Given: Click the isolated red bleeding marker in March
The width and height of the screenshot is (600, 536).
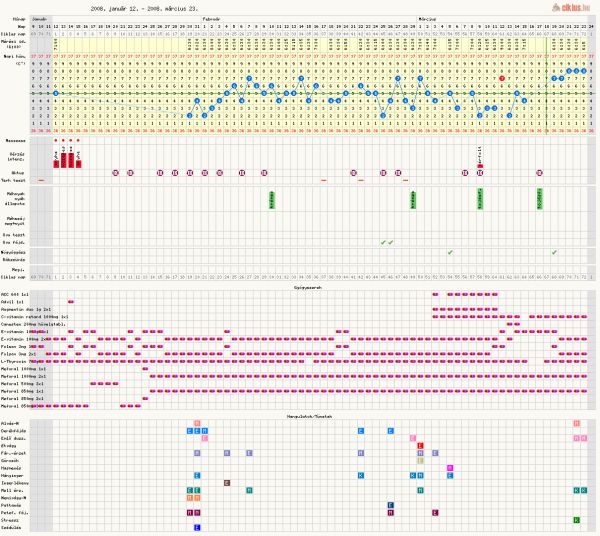Looking at the screenshot, I should click(479, 165).
